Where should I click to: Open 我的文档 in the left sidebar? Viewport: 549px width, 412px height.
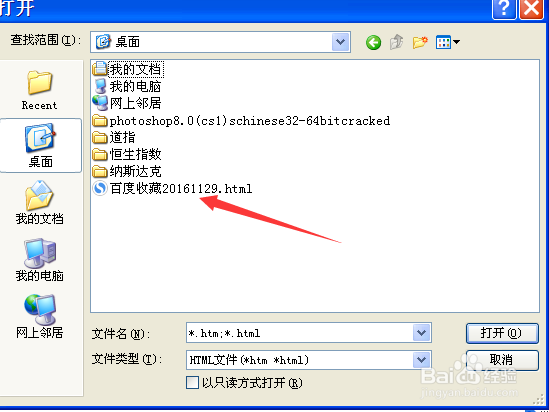pos(40,203)
